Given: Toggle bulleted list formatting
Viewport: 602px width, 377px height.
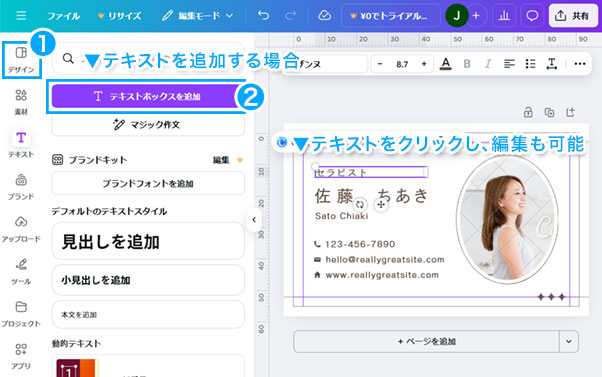Looking at the screenshot, I should point(530,64).
